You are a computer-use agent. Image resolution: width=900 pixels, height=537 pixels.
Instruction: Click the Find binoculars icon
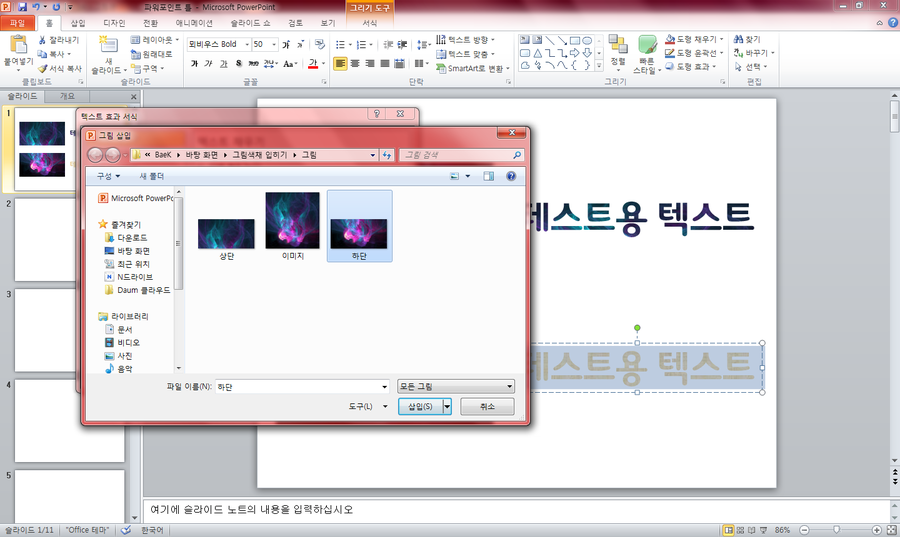(738, 39)
